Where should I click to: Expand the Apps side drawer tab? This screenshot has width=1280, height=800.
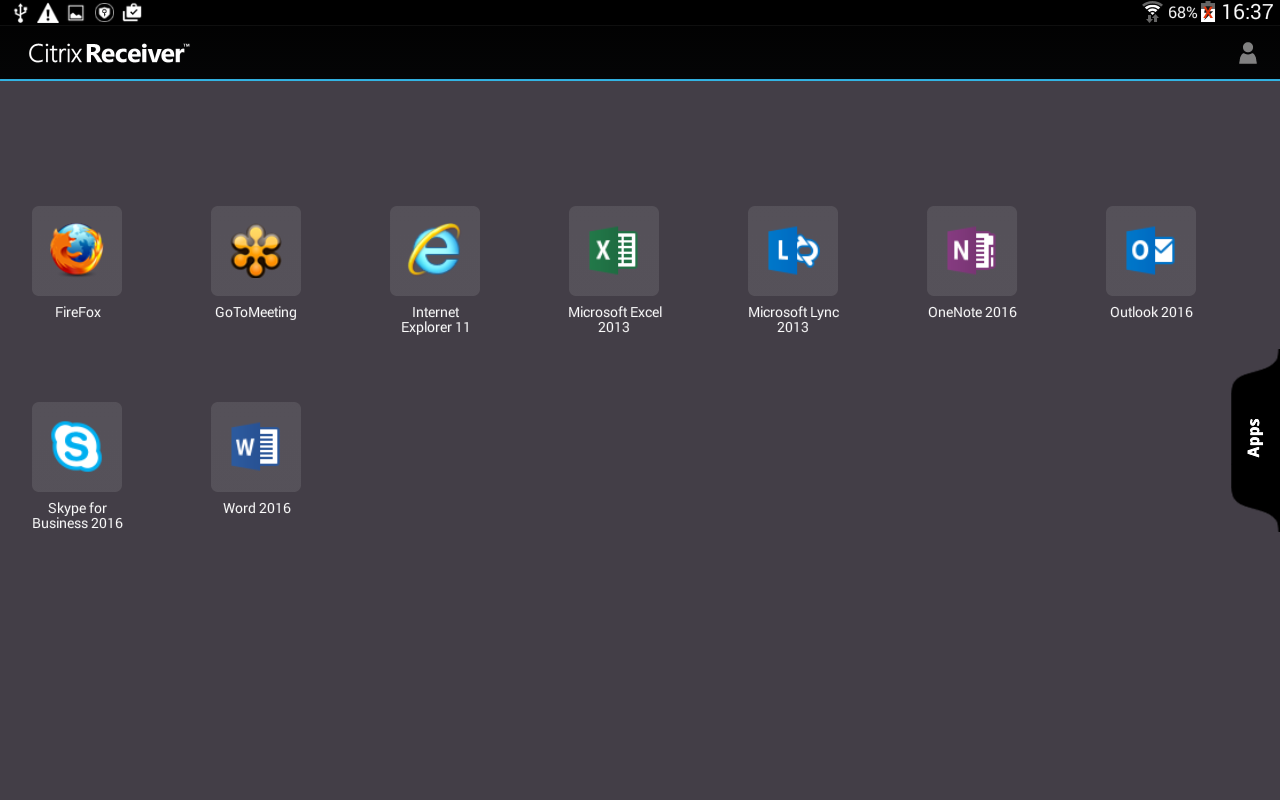pyautogui.click(x=1255, y=439)
